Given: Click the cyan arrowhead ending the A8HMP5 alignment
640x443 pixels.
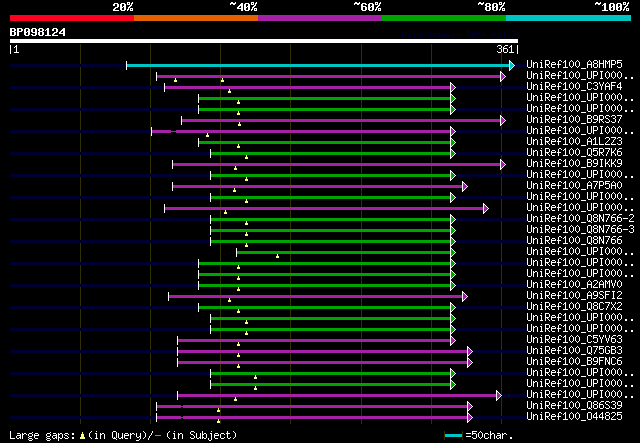Looking at the screenshot, I should [x=512, y=65].
